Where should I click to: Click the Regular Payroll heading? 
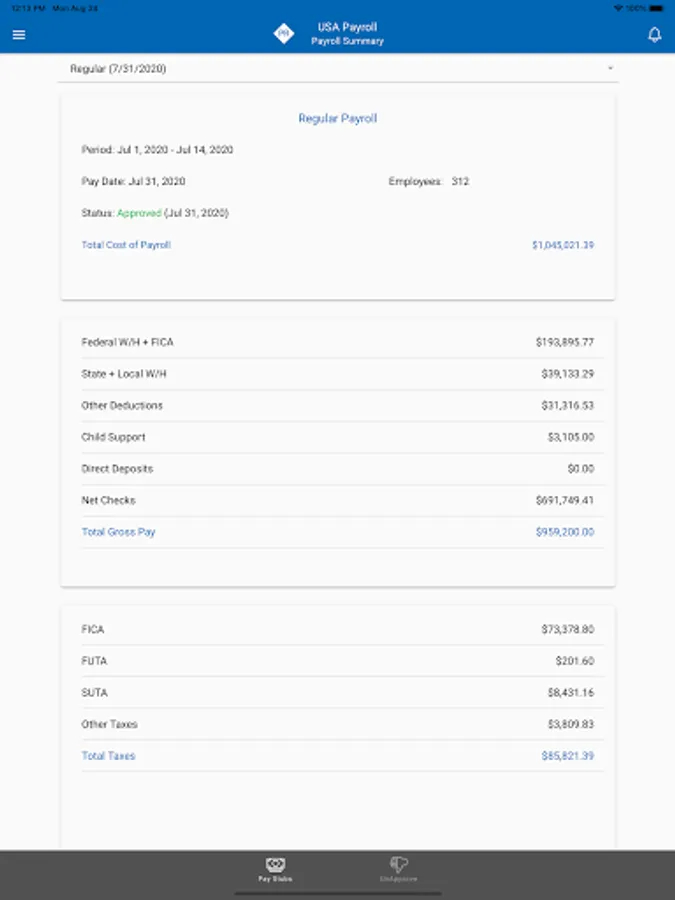(337, 118)
